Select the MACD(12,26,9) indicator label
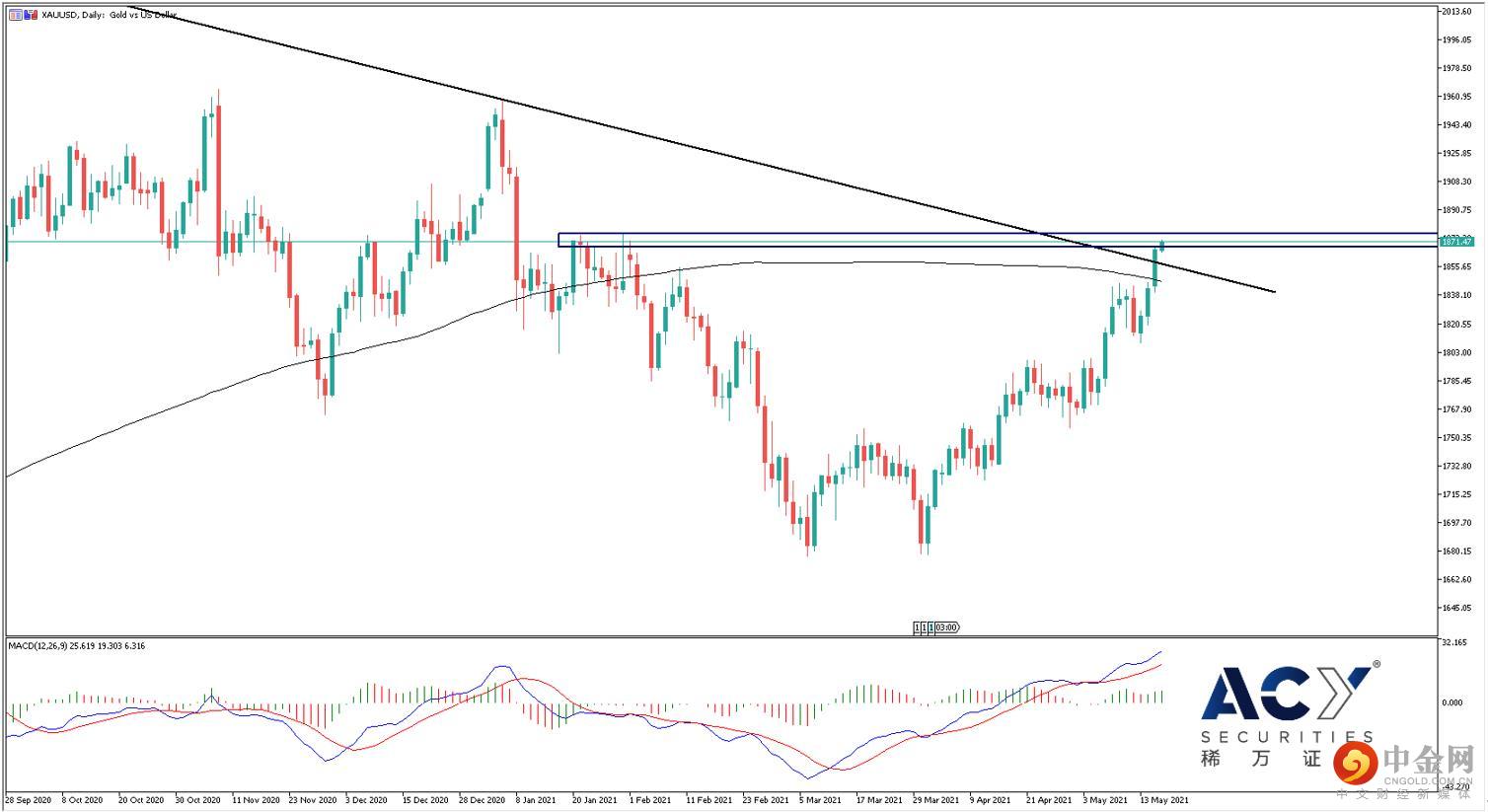Screen dimensions: 1488x812 tap(77, 645)
